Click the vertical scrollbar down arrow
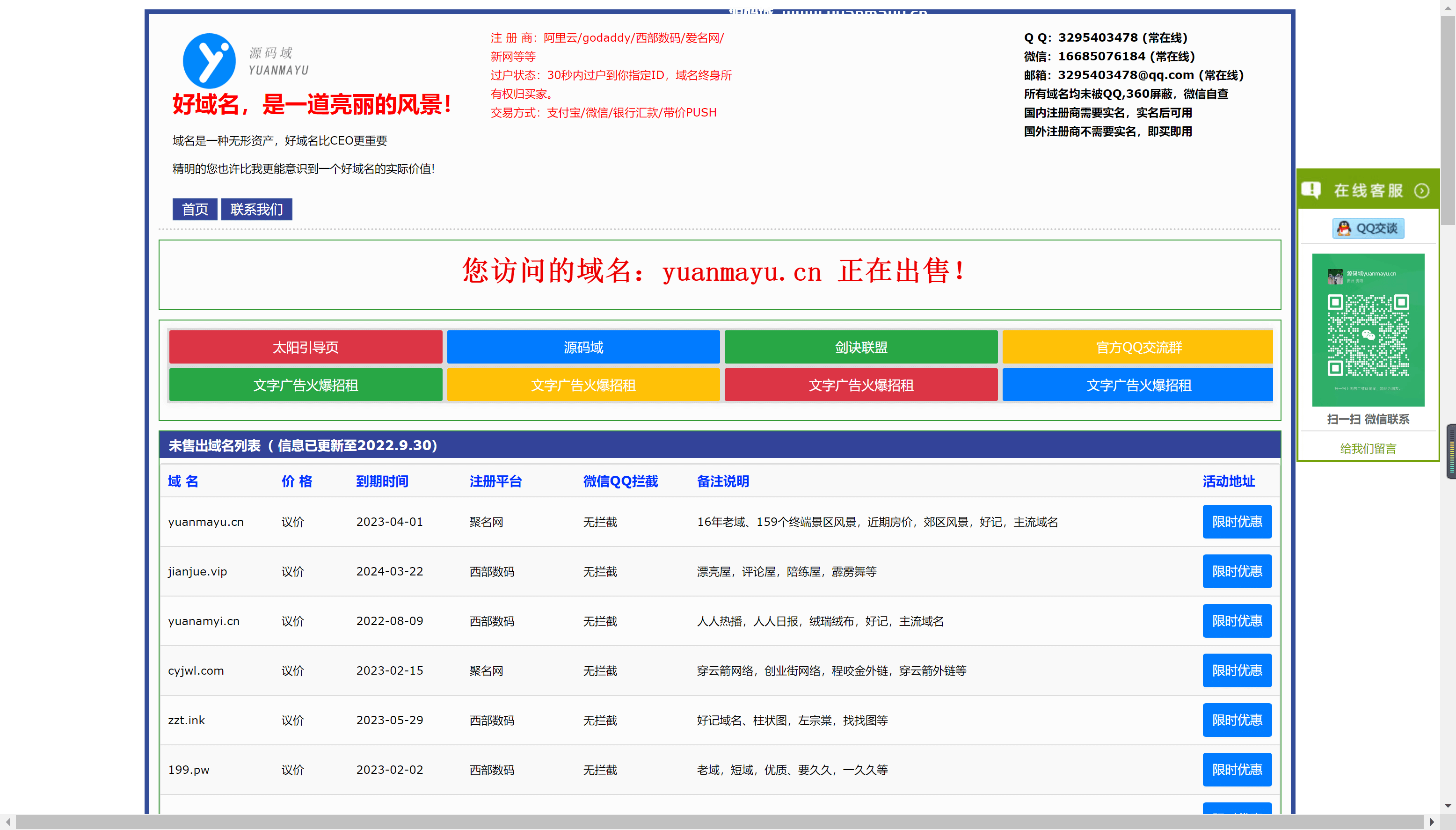This screenshot has height=830, width=1456. [x=1448, y=806]
